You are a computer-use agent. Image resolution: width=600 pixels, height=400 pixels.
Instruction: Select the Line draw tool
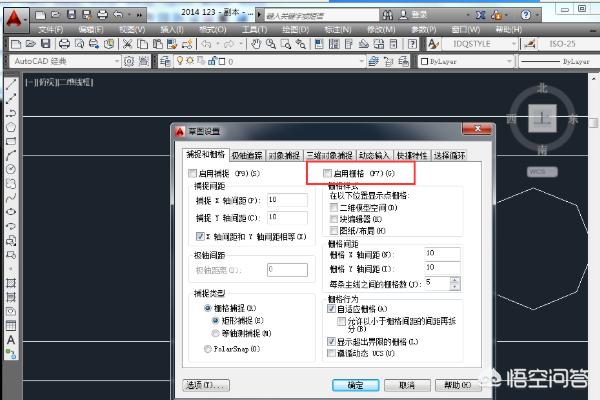pyautogui.click(x=10, y=84)
